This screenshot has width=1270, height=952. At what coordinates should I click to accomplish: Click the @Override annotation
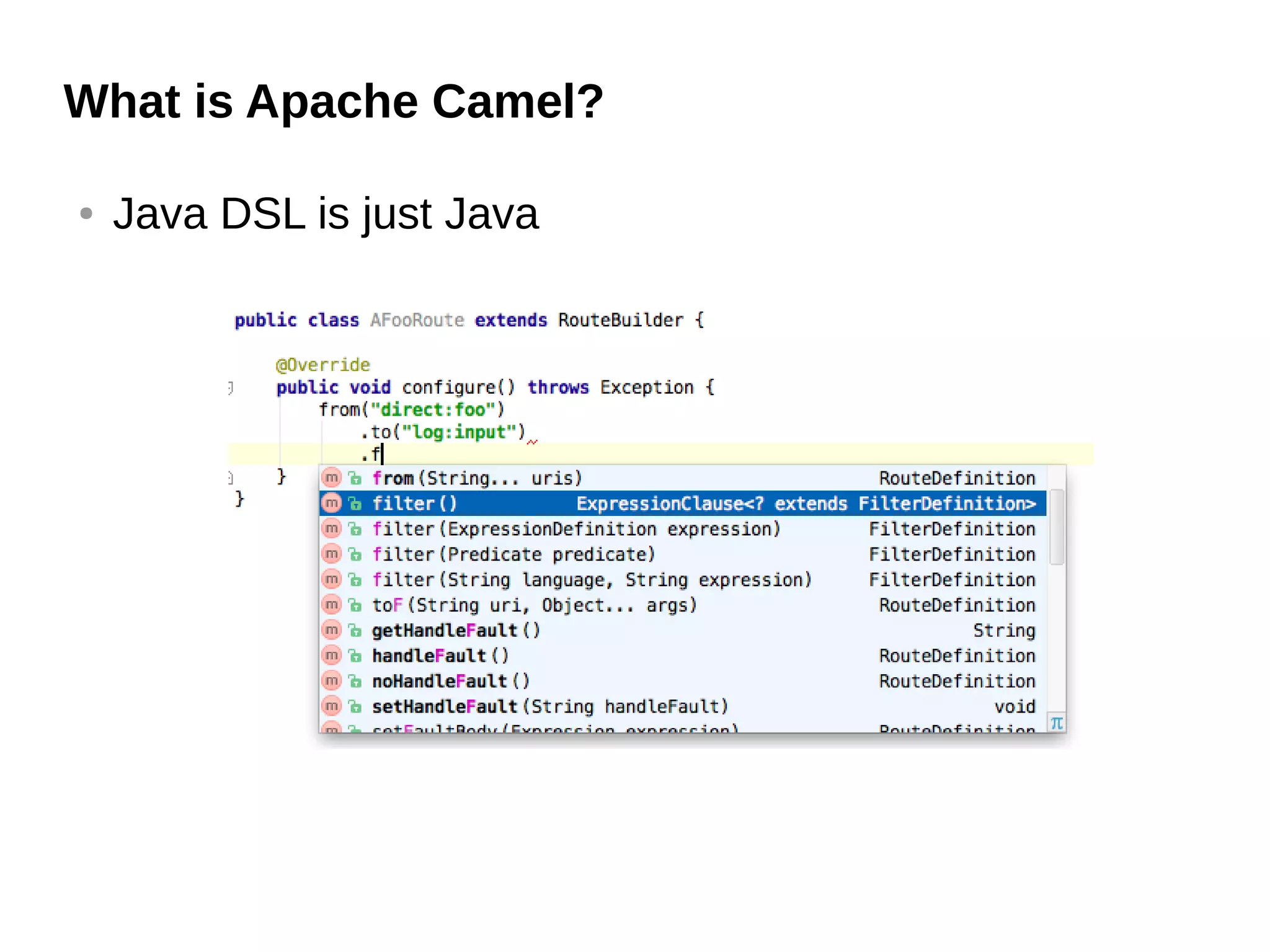[x=322, y=365]
